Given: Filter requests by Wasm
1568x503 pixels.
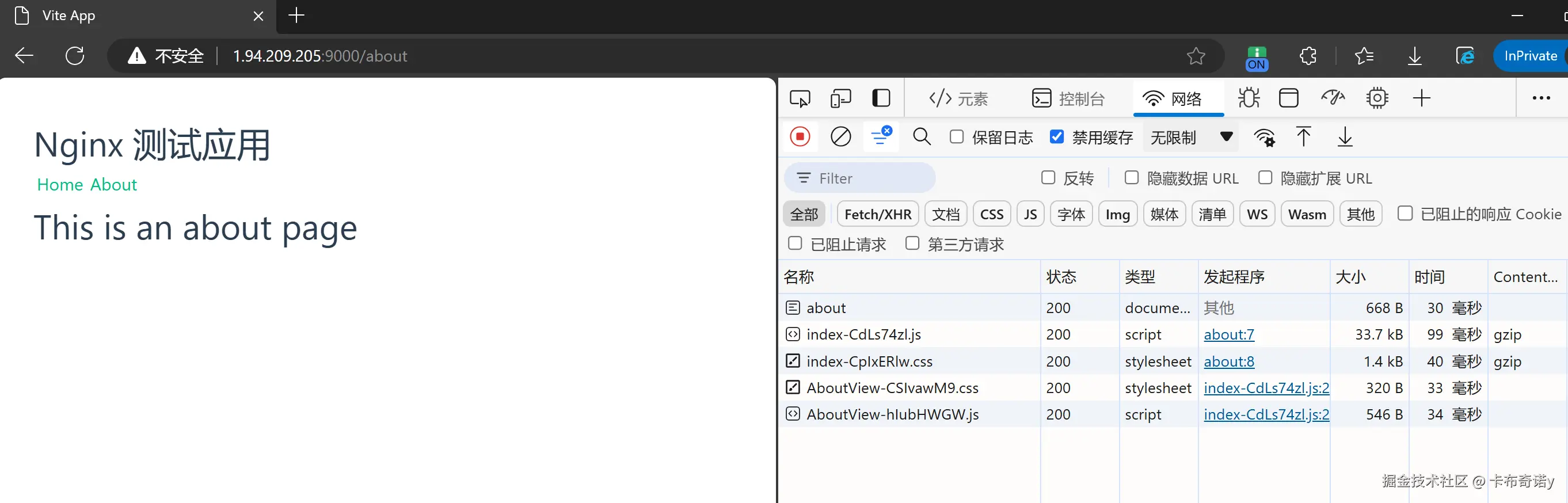Looking at the screenshot, I should [x=1307, y=214].
